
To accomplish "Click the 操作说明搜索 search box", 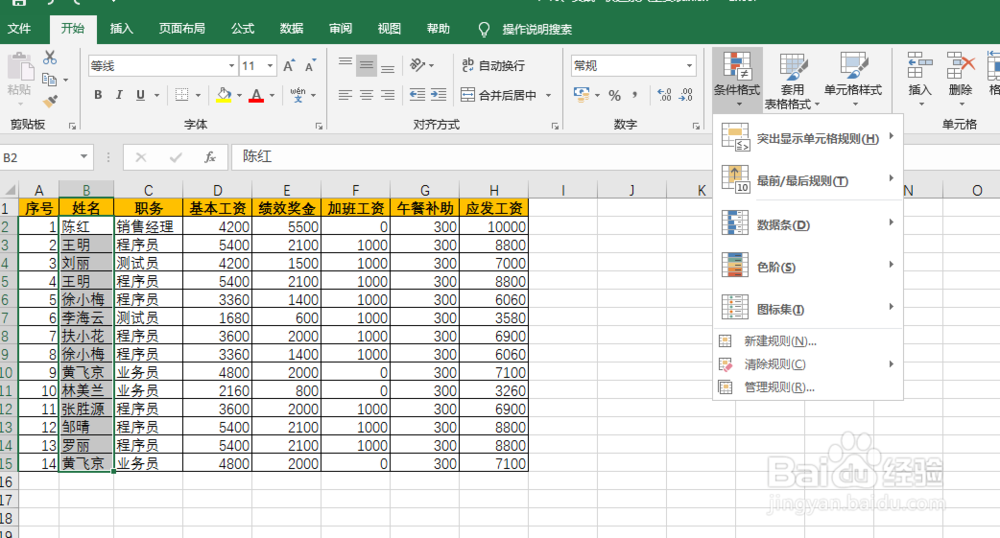I will tap(536, 29).
